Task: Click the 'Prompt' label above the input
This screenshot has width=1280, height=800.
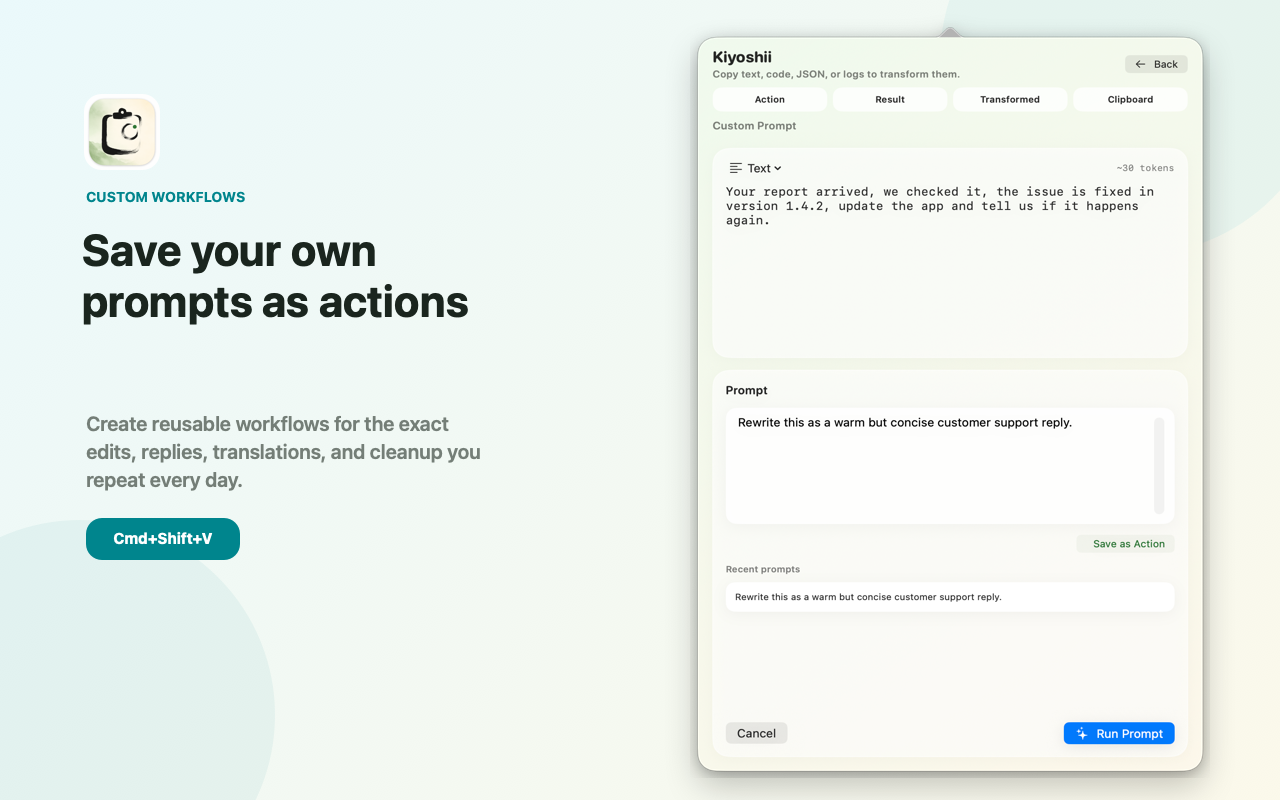Action: (747, 390)
